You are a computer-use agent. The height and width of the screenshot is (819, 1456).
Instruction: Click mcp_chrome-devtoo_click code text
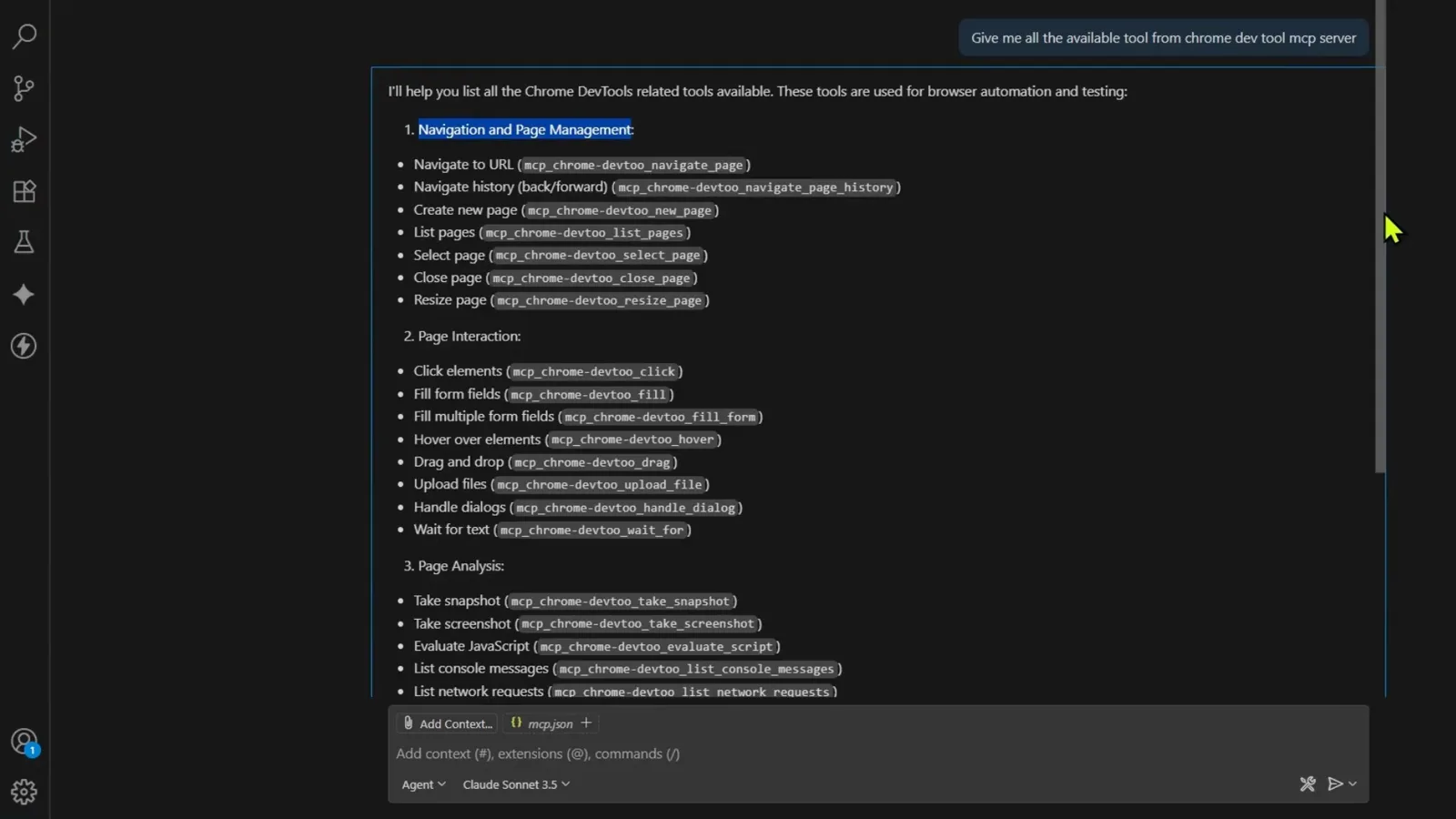(594, 371)
